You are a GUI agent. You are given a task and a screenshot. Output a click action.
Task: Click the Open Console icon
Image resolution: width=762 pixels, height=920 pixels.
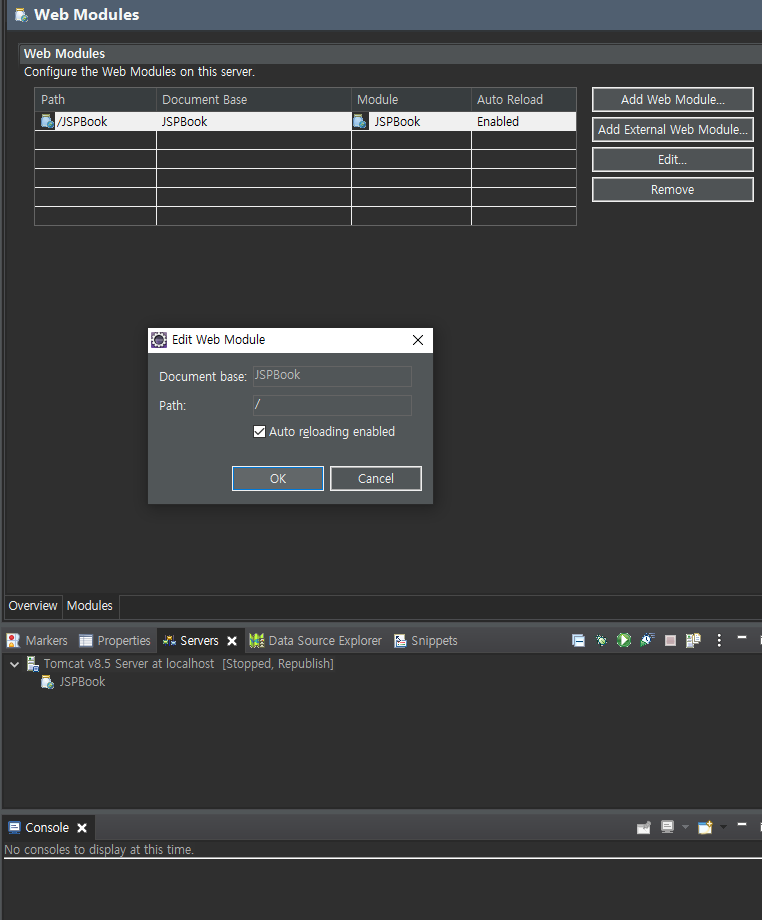click(x=705, y=827)
